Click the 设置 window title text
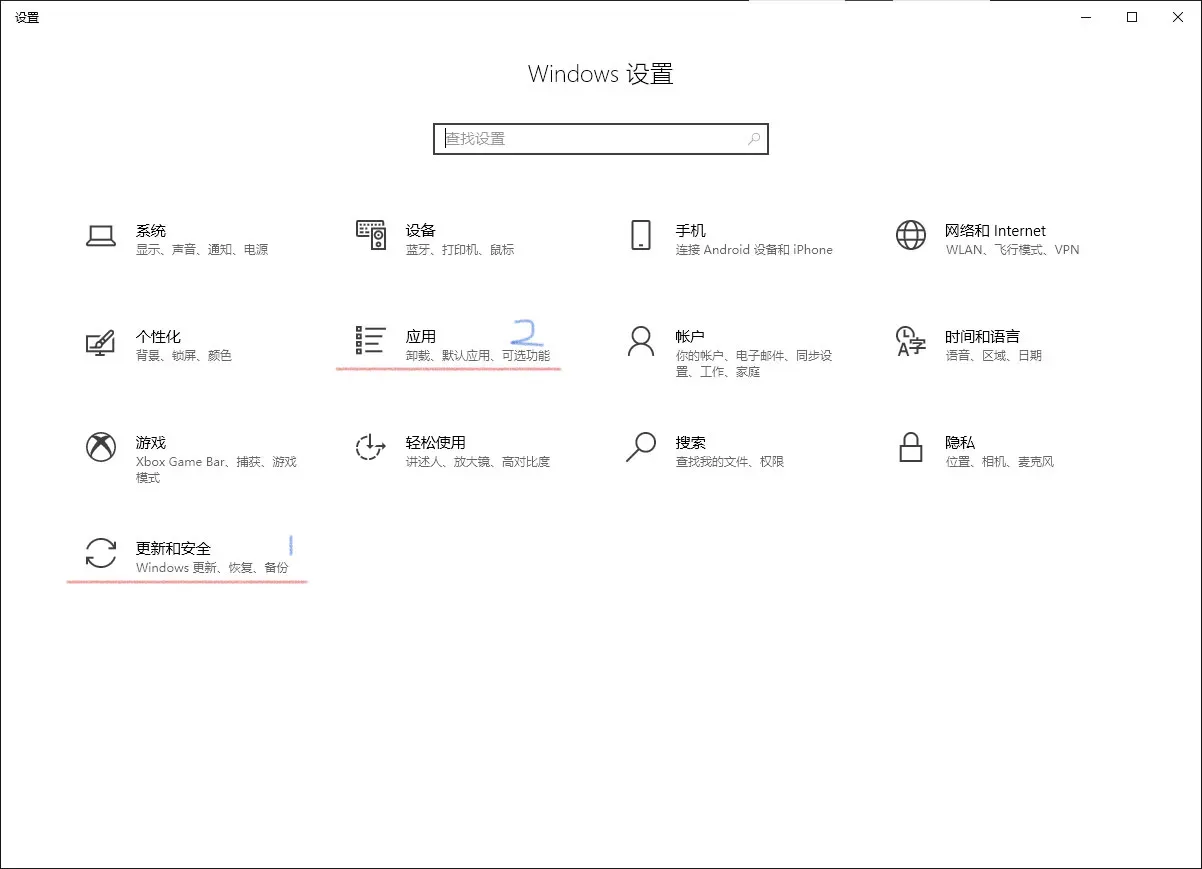 (x=27, y=18)
